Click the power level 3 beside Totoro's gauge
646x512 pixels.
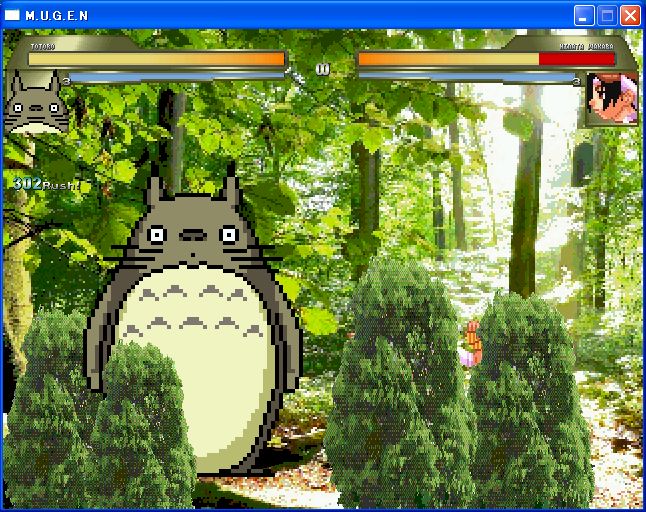coord(66,81)
